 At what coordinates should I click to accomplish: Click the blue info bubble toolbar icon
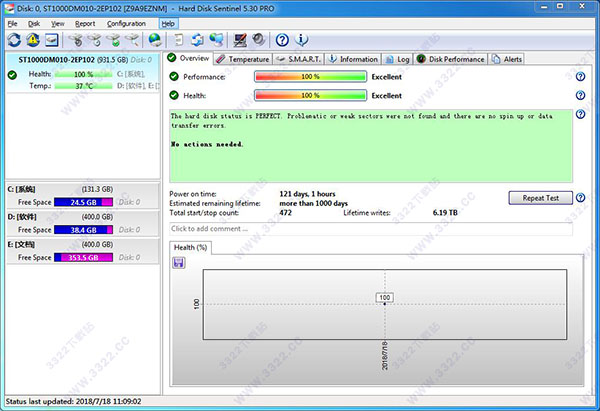(302, 40)
